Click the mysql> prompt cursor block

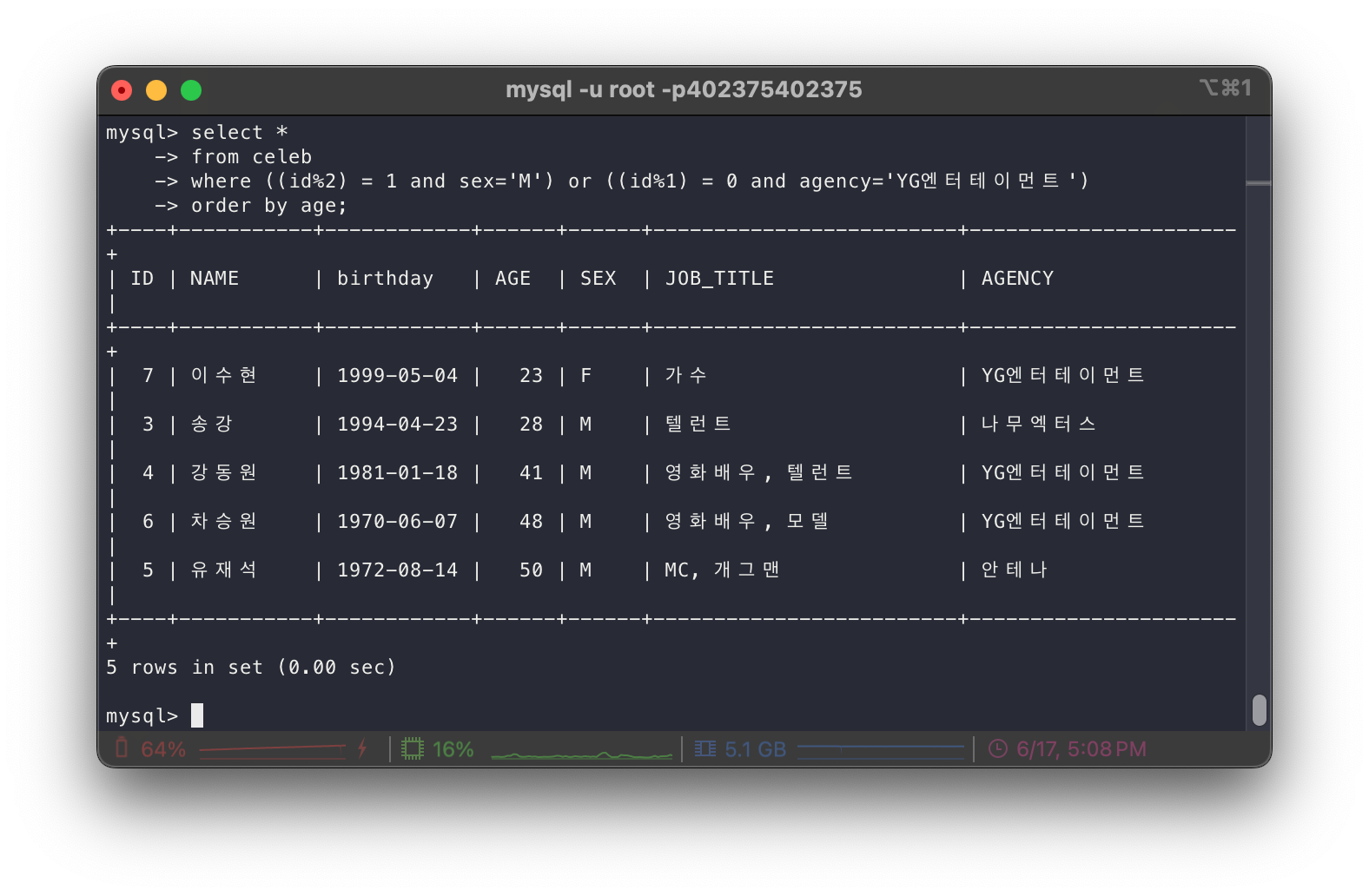(x=197, y=715)
